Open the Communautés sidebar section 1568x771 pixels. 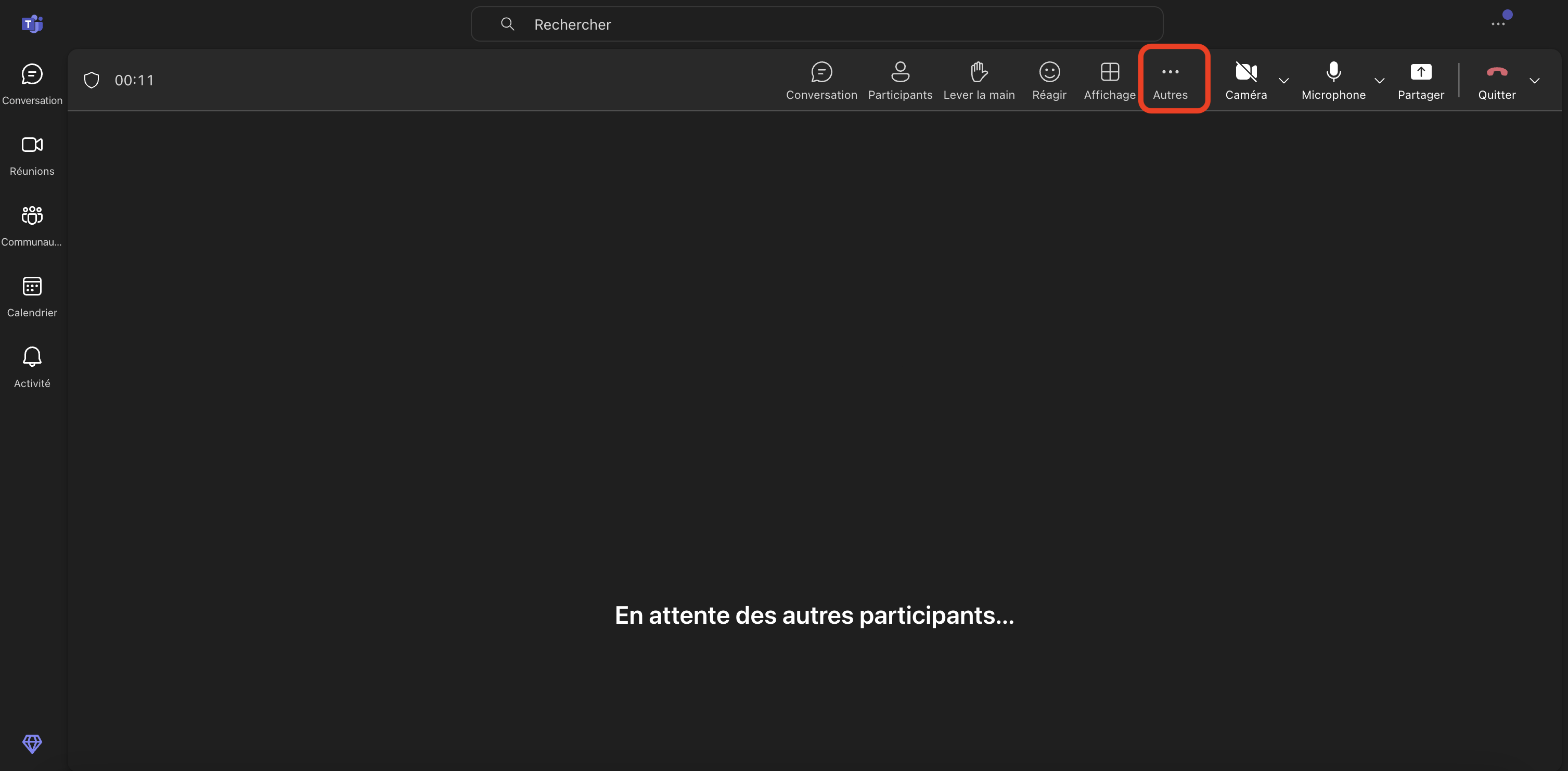[32, 226]
